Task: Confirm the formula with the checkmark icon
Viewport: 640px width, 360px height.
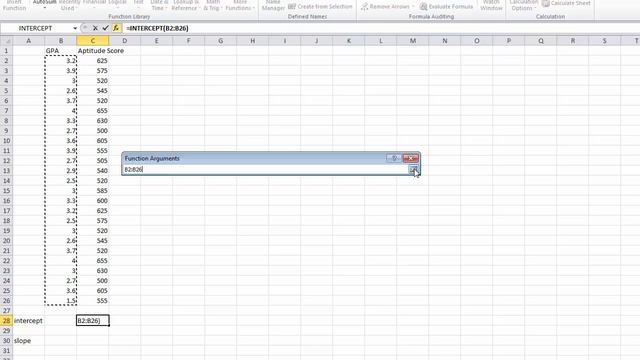Action: (105, 28)
